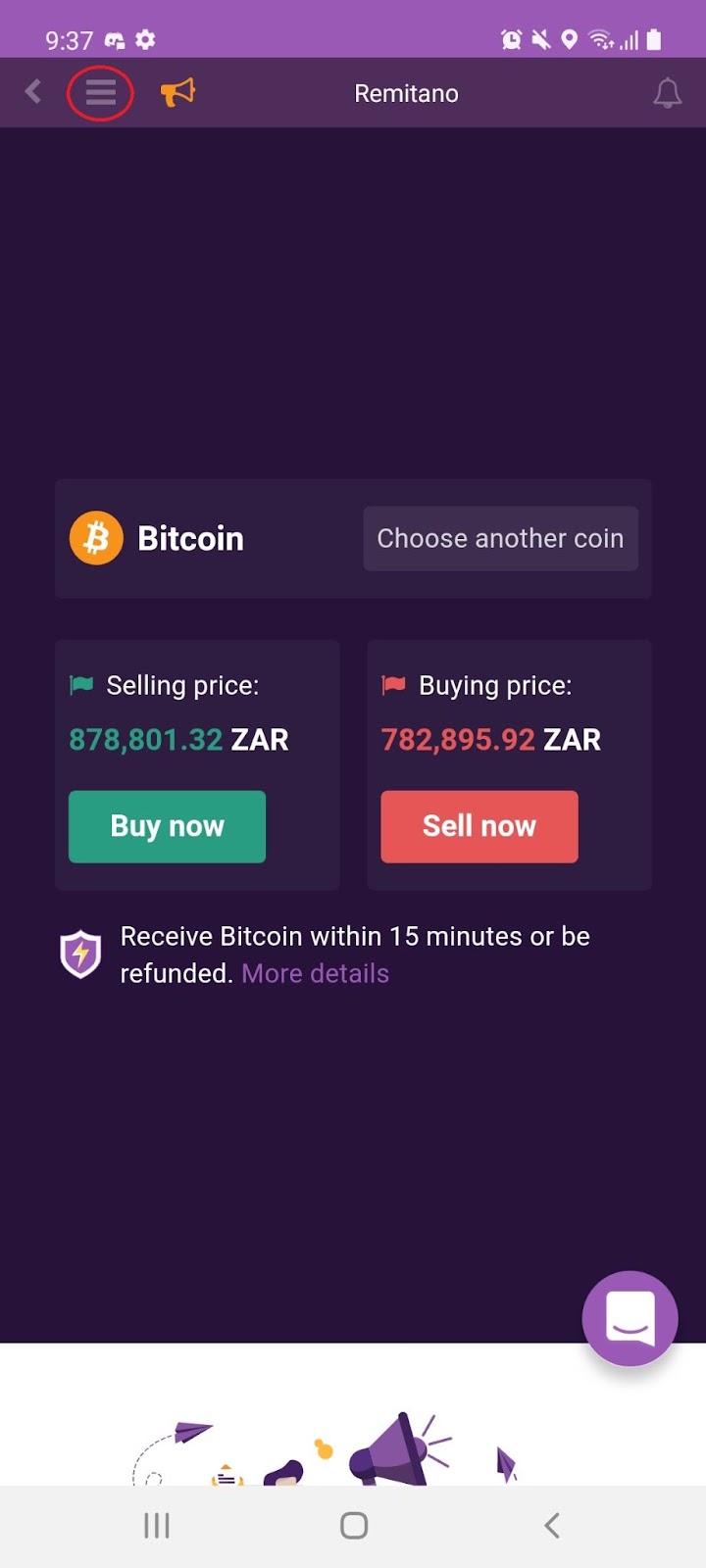Select the 782,895.92 ZAR buying price

(x=490, y=739)
